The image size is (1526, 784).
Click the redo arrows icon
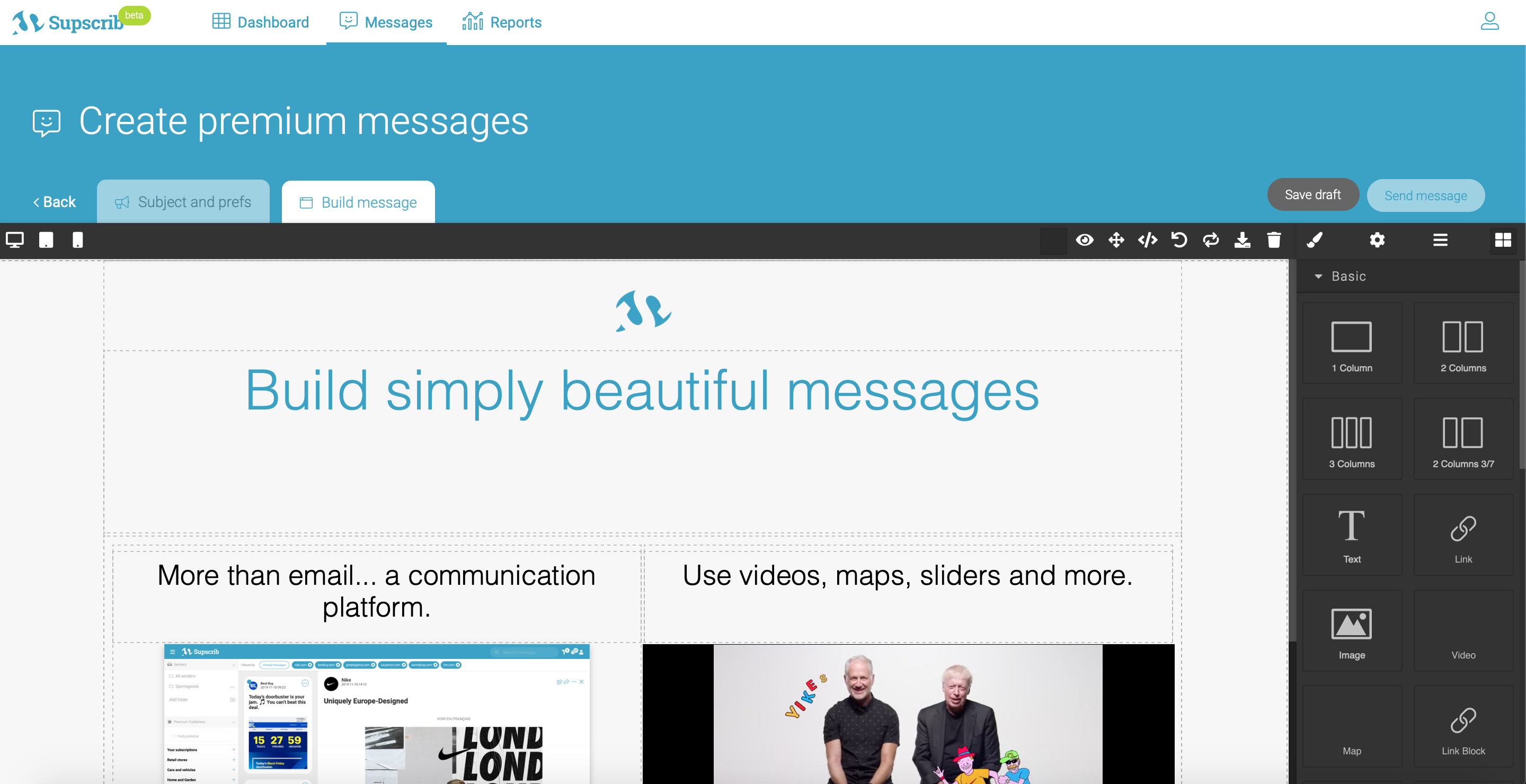1211,240
